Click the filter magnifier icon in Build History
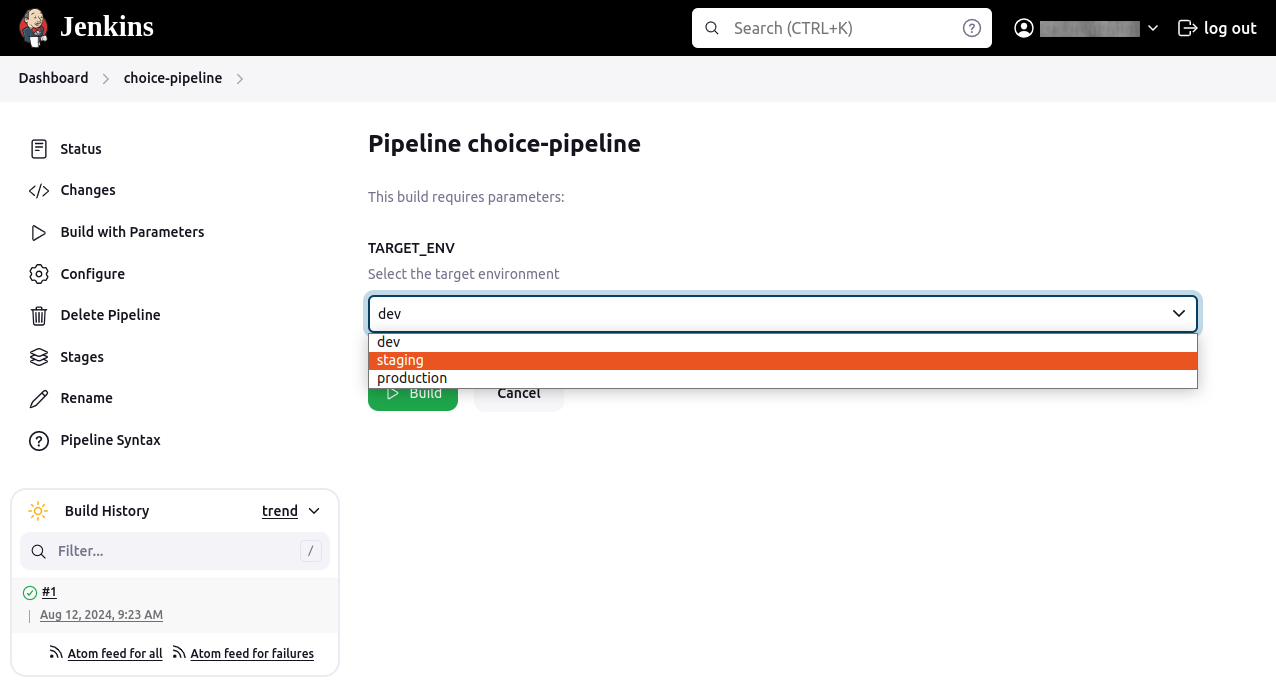This screenshot has width=1276, height=688. (x=39, y=552)
